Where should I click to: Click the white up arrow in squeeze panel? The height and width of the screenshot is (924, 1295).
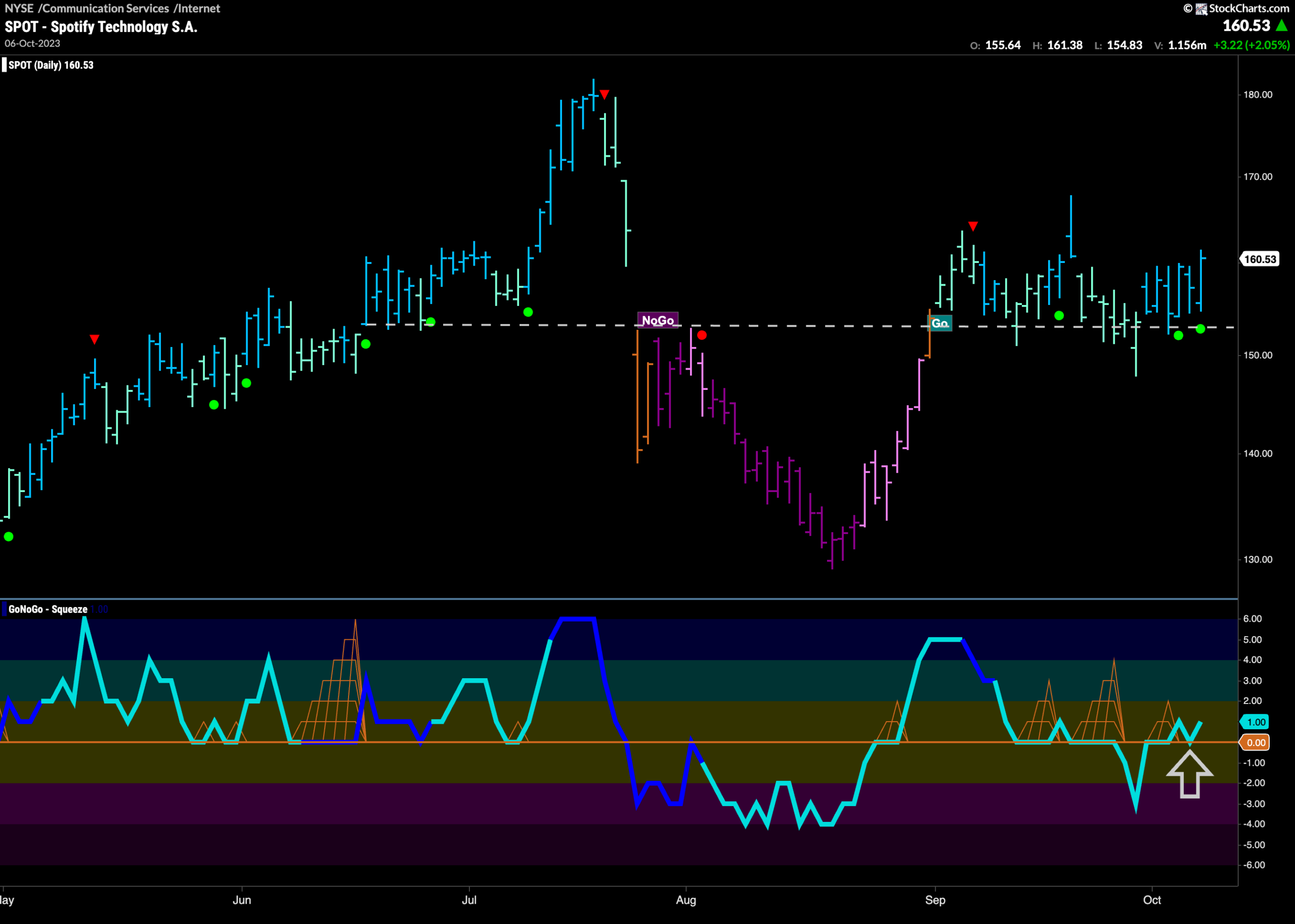point(1190,774)
